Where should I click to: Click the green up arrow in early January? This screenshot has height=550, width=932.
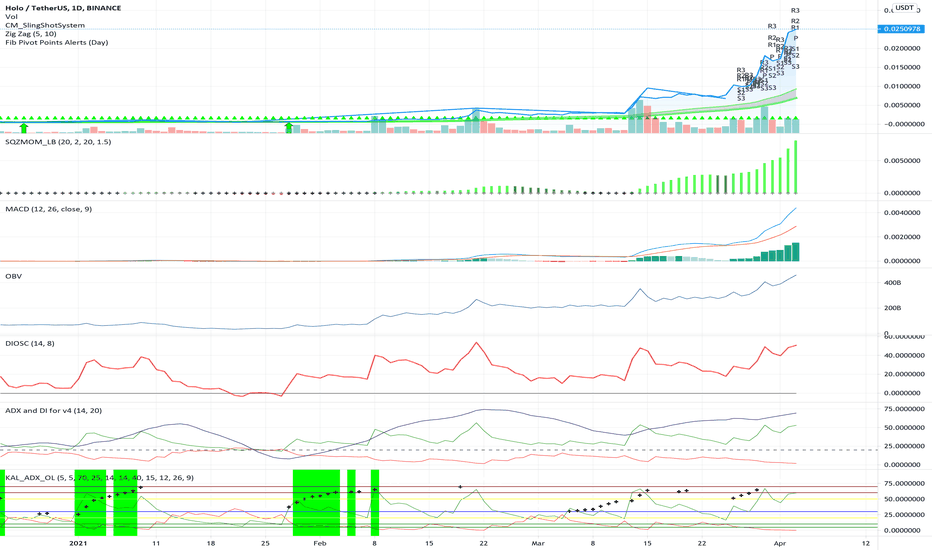tap(24, 128)
